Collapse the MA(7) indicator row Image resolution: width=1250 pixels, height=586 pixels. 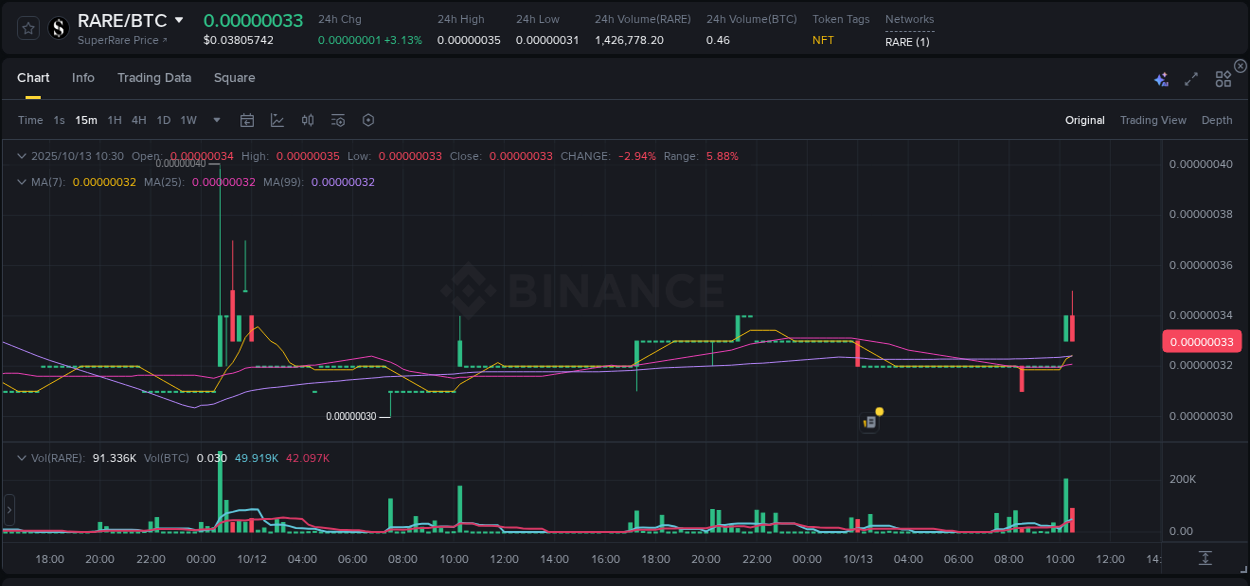coord(22,181)
